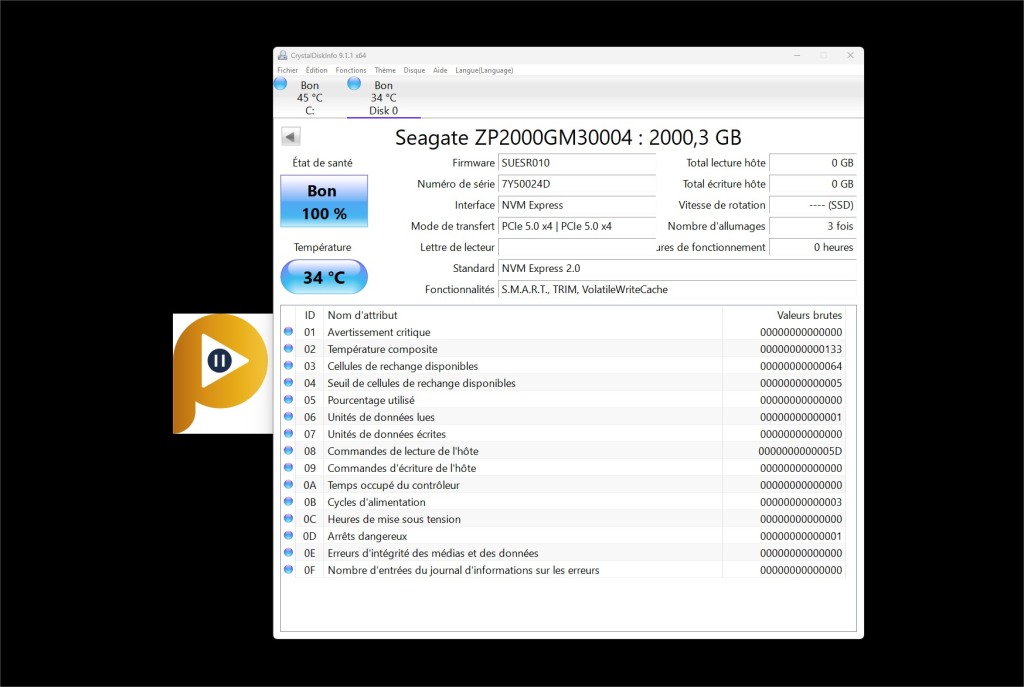Click the 34 °C temperature button
This screenshot has height=687, width=1024.
[324, 277]
